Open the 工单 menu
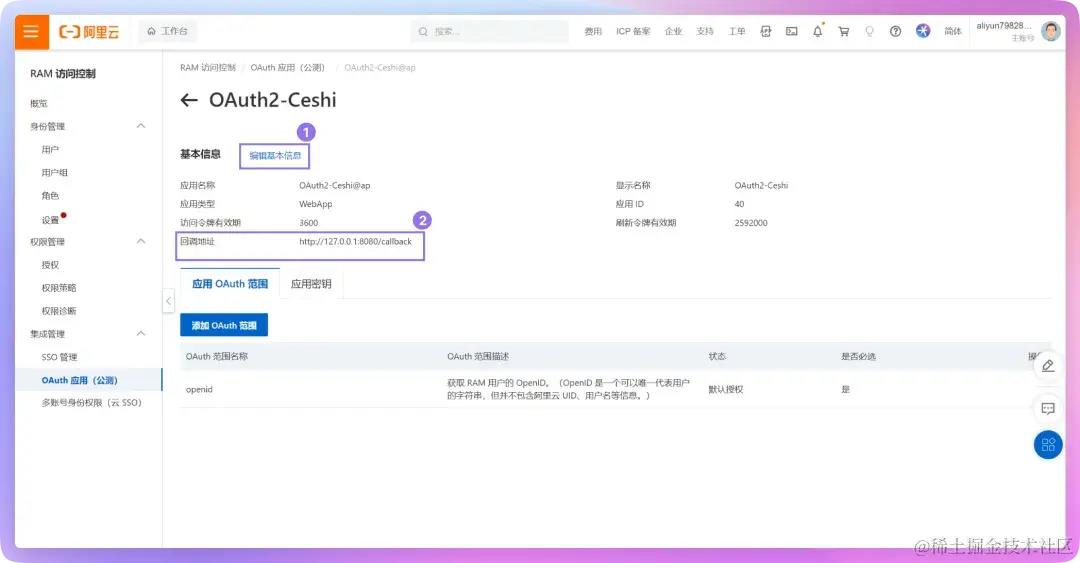 [x=737, y=32]
